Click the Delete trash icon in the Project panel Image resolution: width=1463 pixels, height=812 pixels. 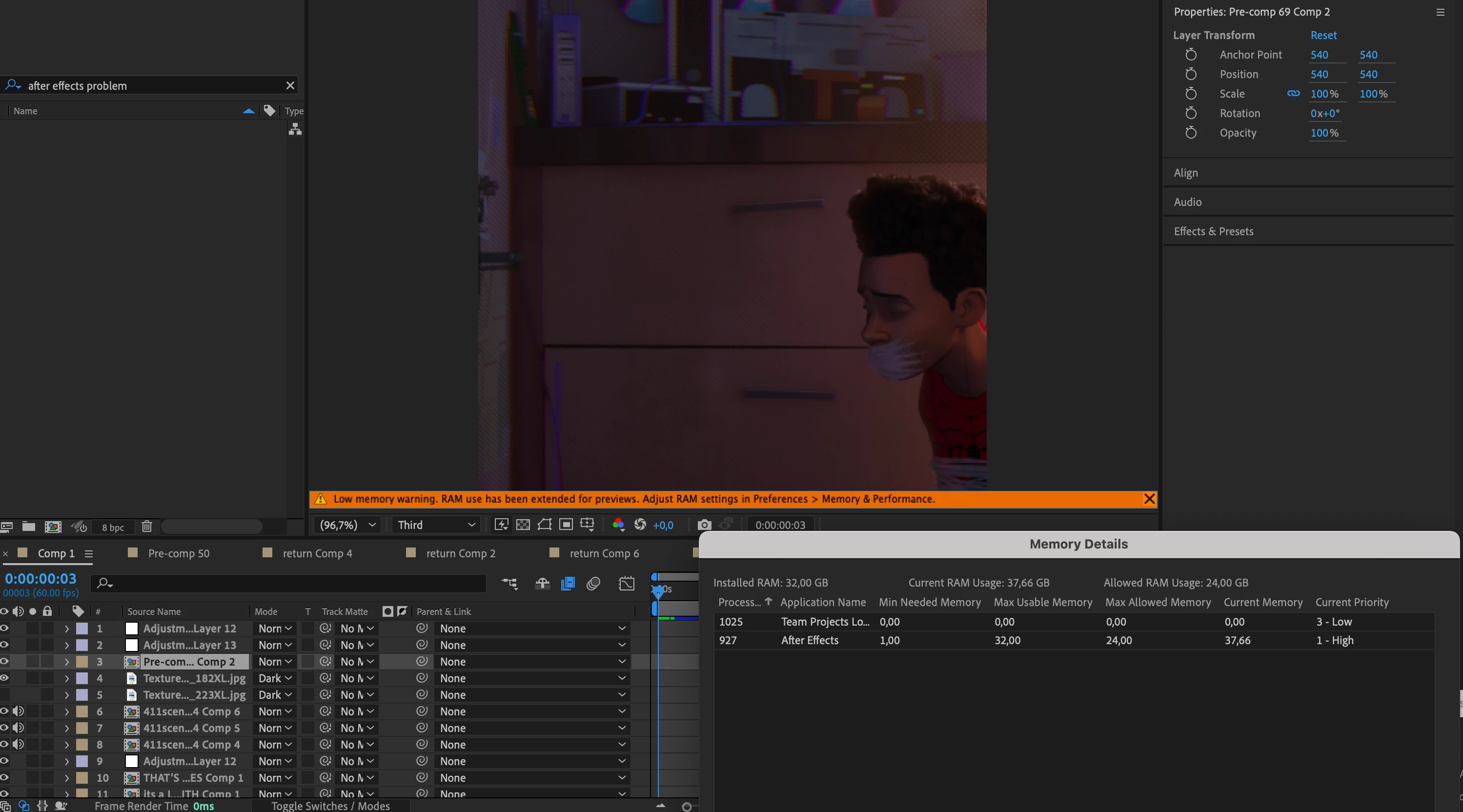pyautogui.click(x=146, y=527)
